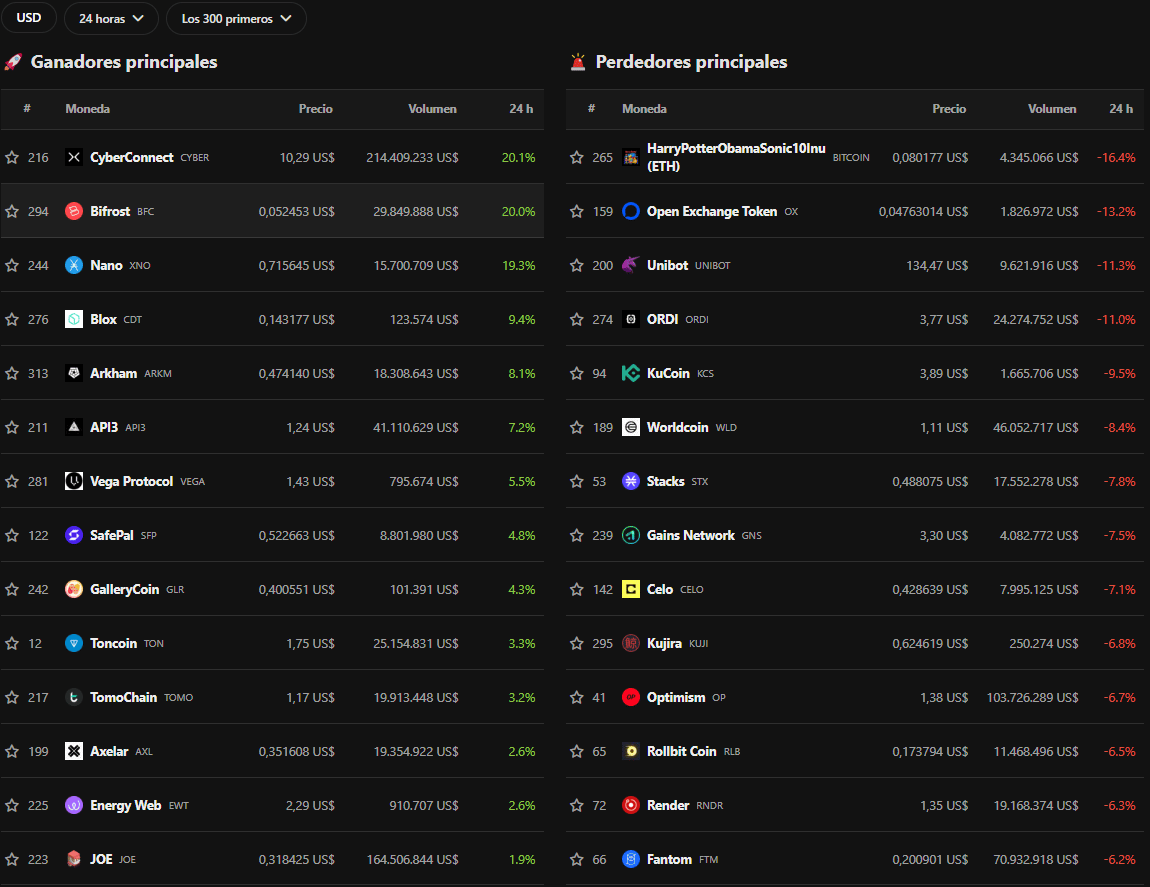Click the Toncoin blue logo icon
Viewport: 1150px width, 887px height.
coord(74,643)
